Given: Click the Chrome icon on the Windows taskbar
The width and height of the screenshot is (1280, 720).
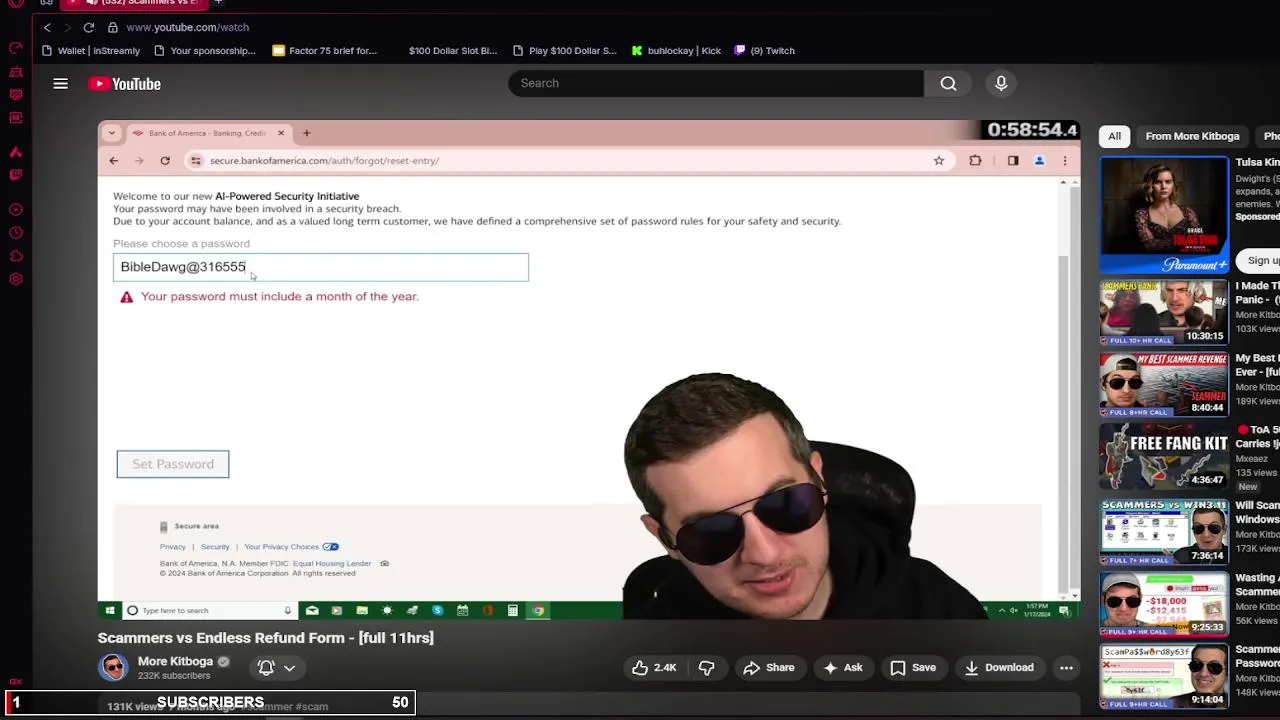Looking at the screenshot, I should (538, 610).
